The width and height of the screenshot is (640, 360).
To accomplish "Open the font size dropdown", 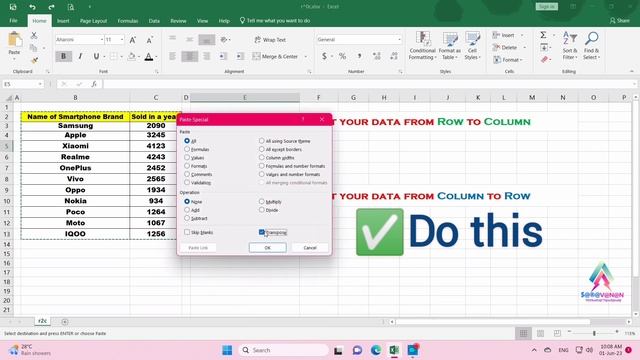I will click(x=122, y=40).
